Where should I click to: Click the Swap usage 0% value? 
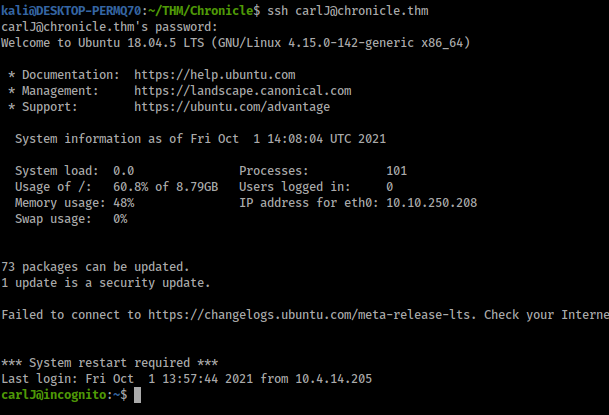(120, 219)
